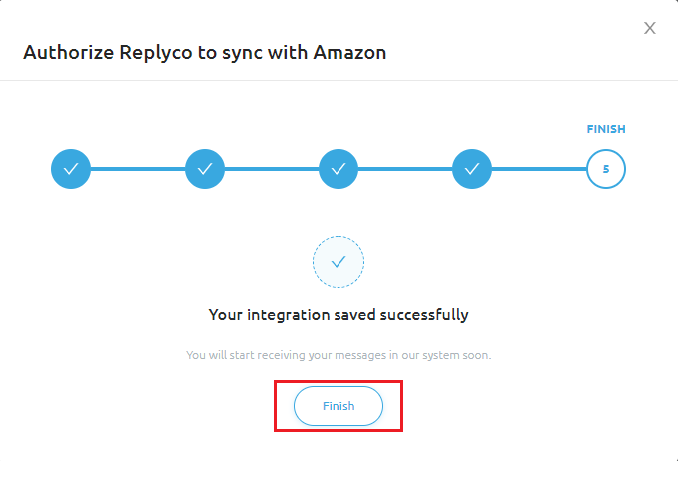
Task: Click the step 5 circle
Action: [606, 169]
